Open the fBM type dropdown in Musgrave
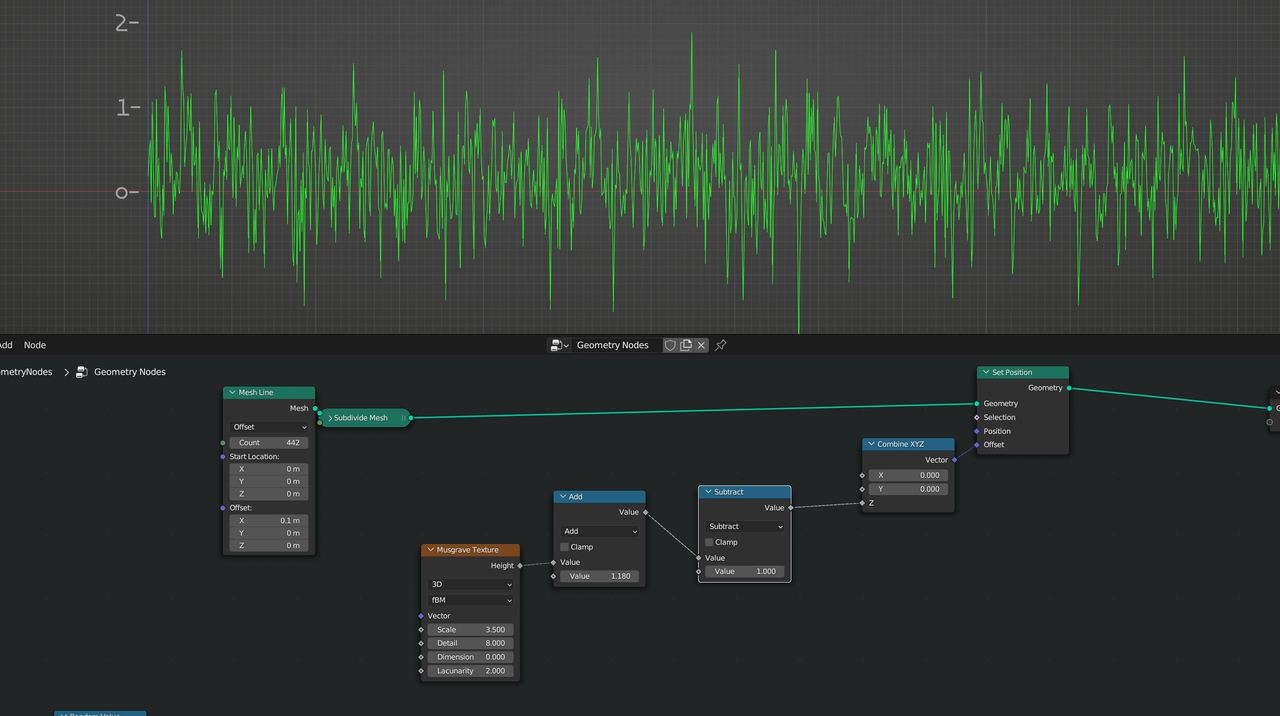 (x=470, y=600)
